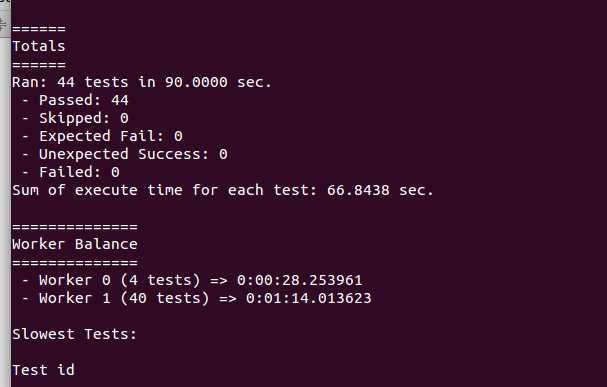
Task: Click the Test id column header
Action: point(43,370)
